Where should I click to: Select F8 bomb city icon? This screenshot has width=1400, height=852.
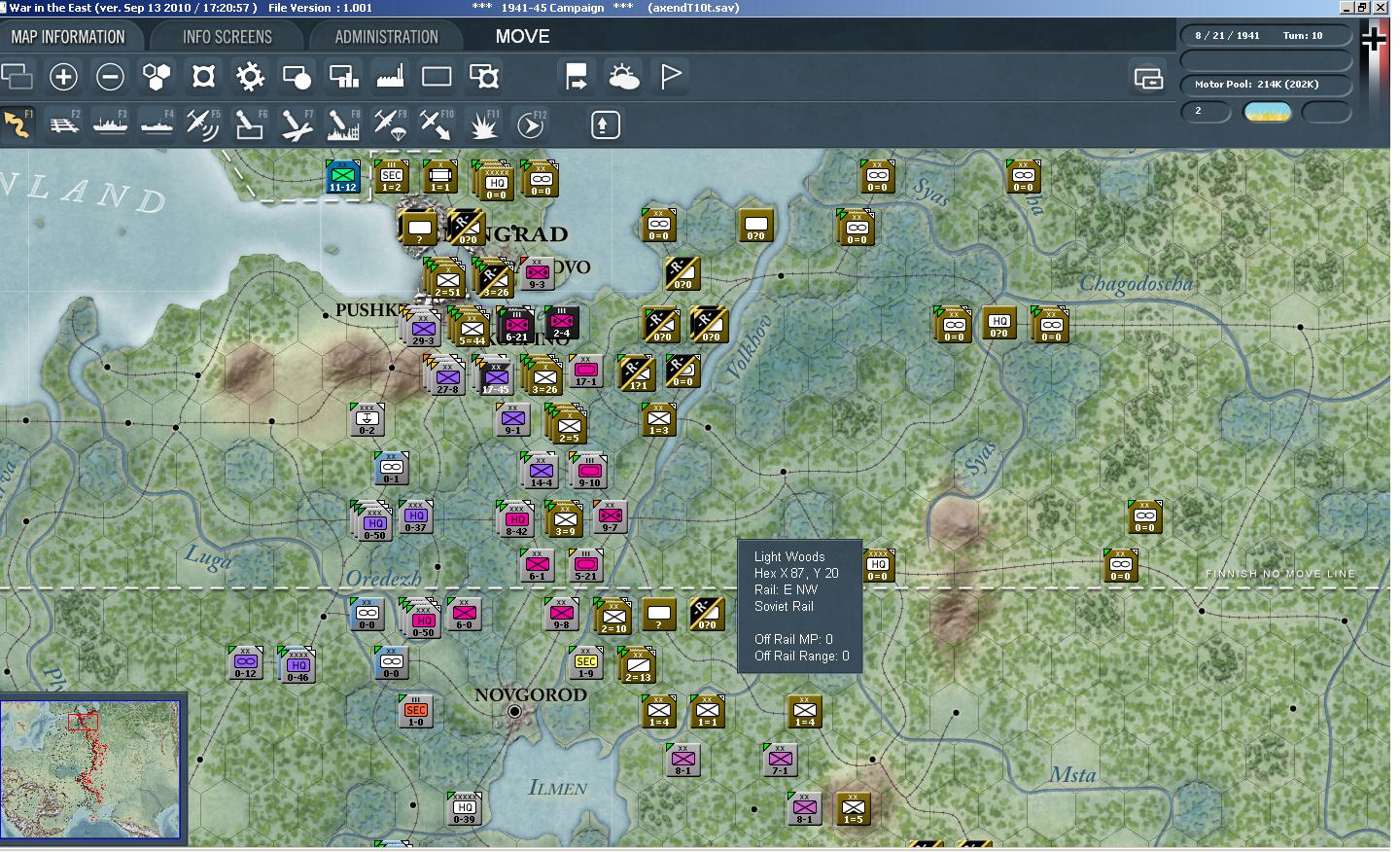[343, 124]
